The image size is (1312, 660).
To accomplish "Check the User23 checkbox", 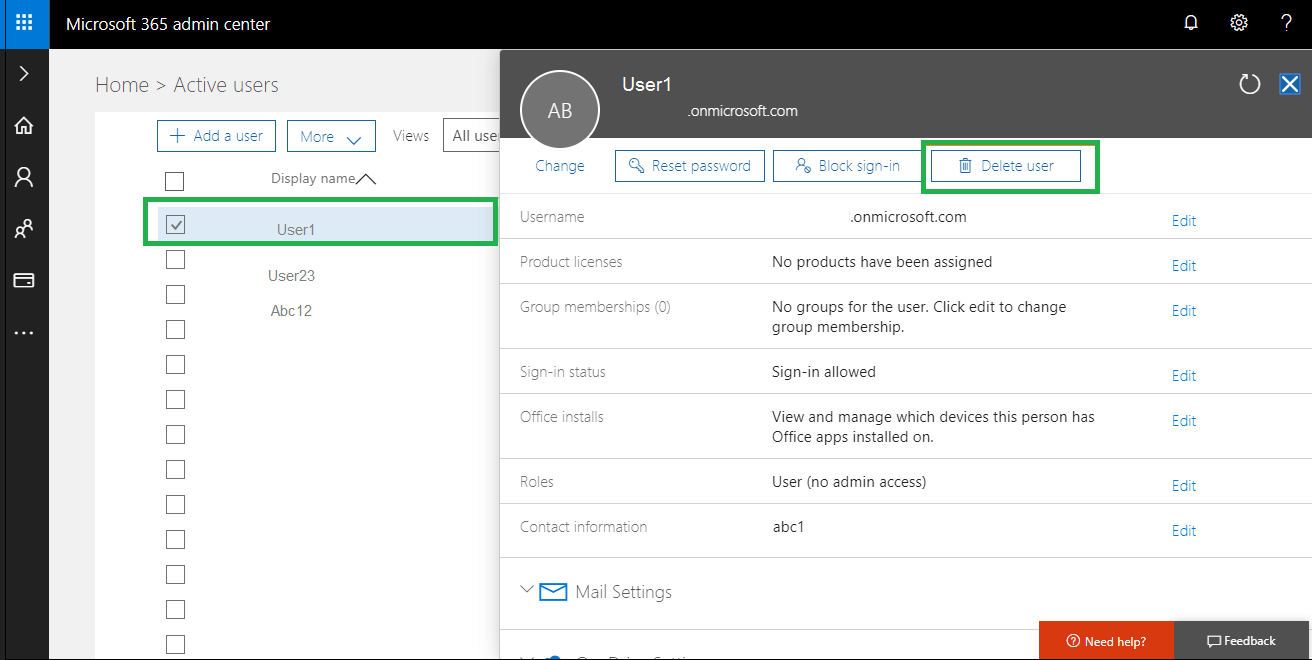I will coord(175,260).
